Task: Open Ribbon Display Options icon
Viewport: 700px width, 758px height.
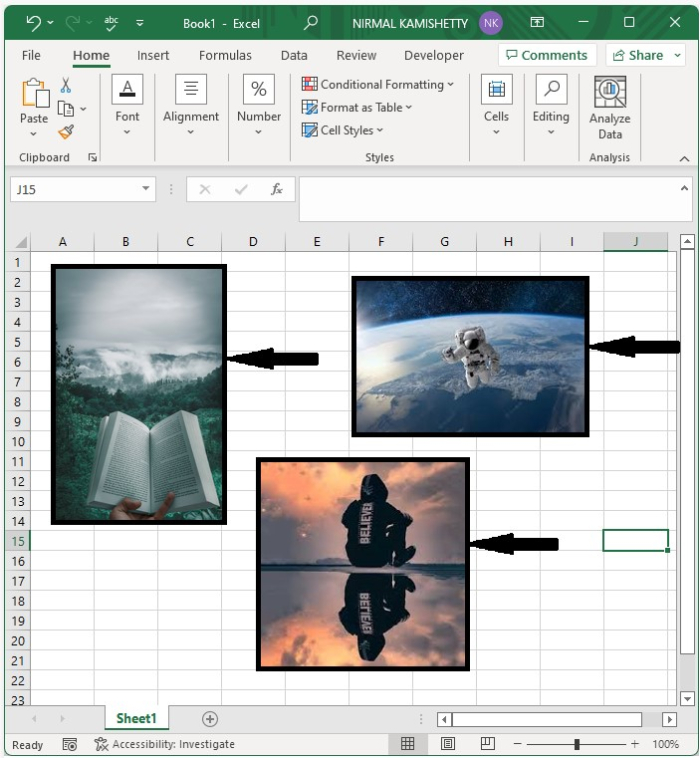Action: pos(537,22)
